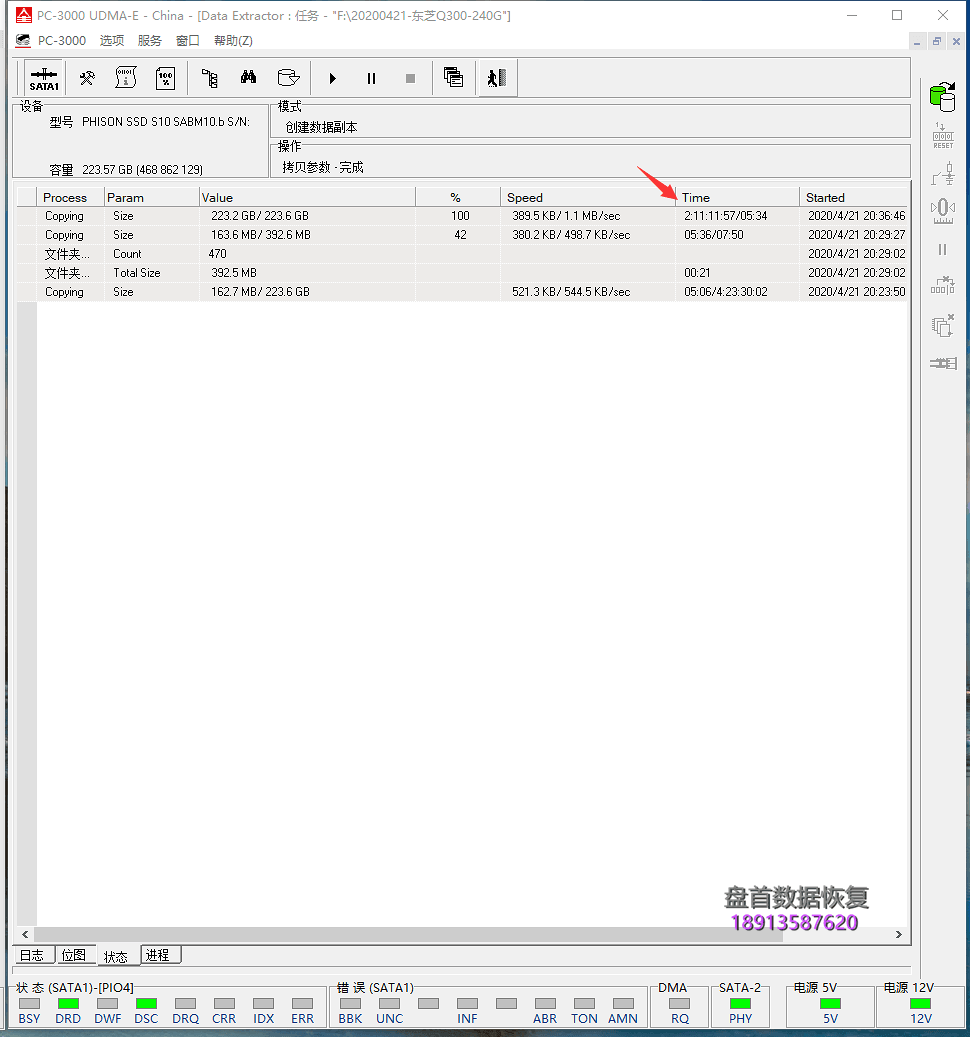Open the PC-3000 menu
The height and width of the screenshot is (1037, 970).
tap(61, 41)
